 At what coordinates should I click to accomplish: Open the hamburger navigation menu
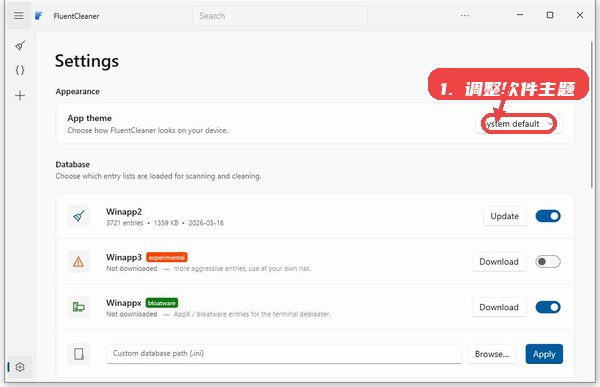19,15
